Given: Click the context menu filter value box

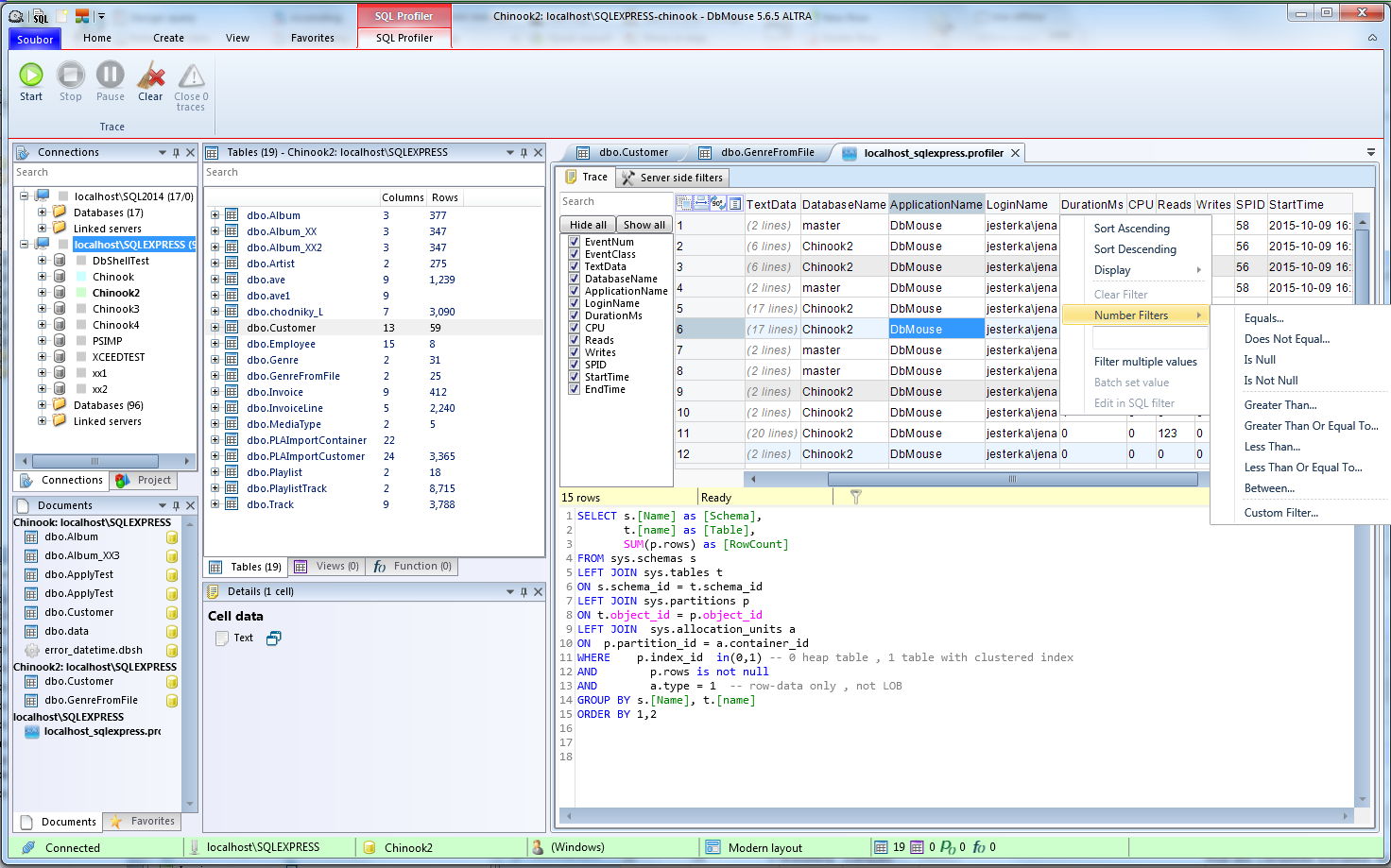Looking at the screenshot, I should click(1150, 338).
